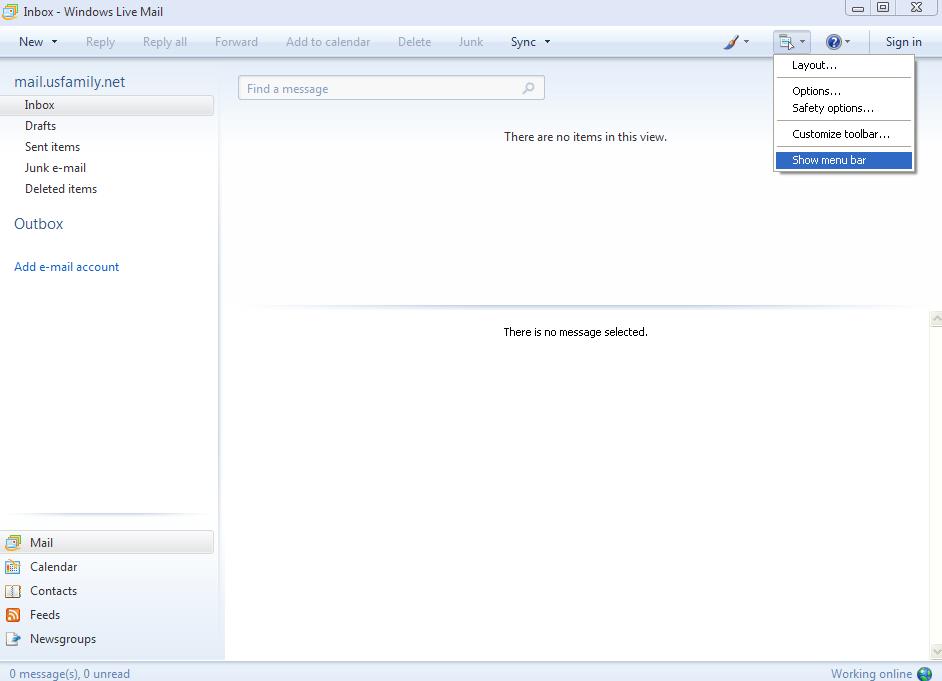Click Delete in the toolbar
This screenshot has width=942, height=681.
point(415,42)
